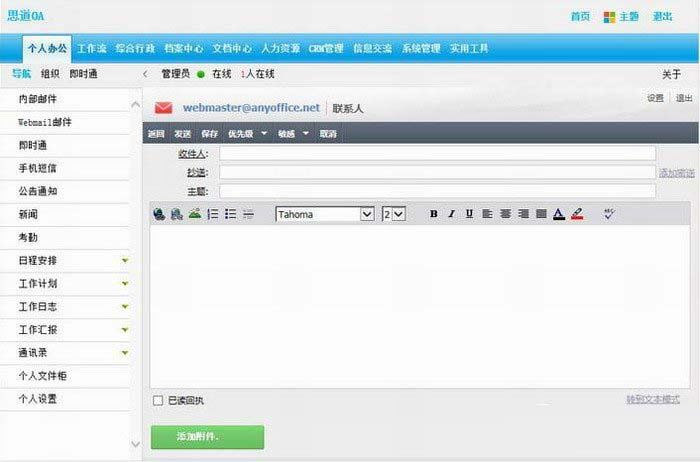This screenshot has width=700, height=462.
Task: Expand the 工作日志 sidebar section
Action: [125, 307]
